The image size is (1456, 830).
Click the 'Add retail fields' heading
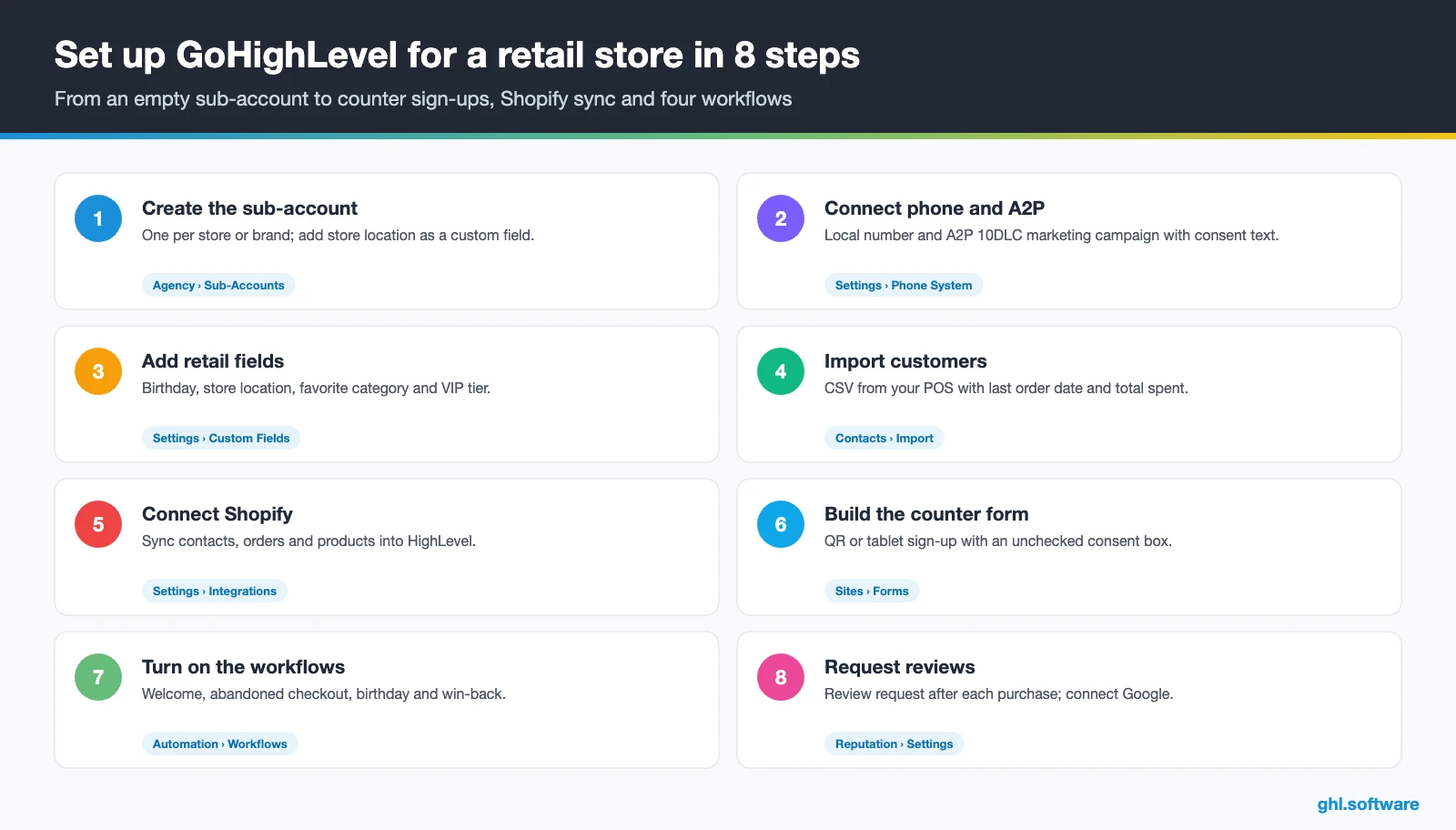coord(213,361)
